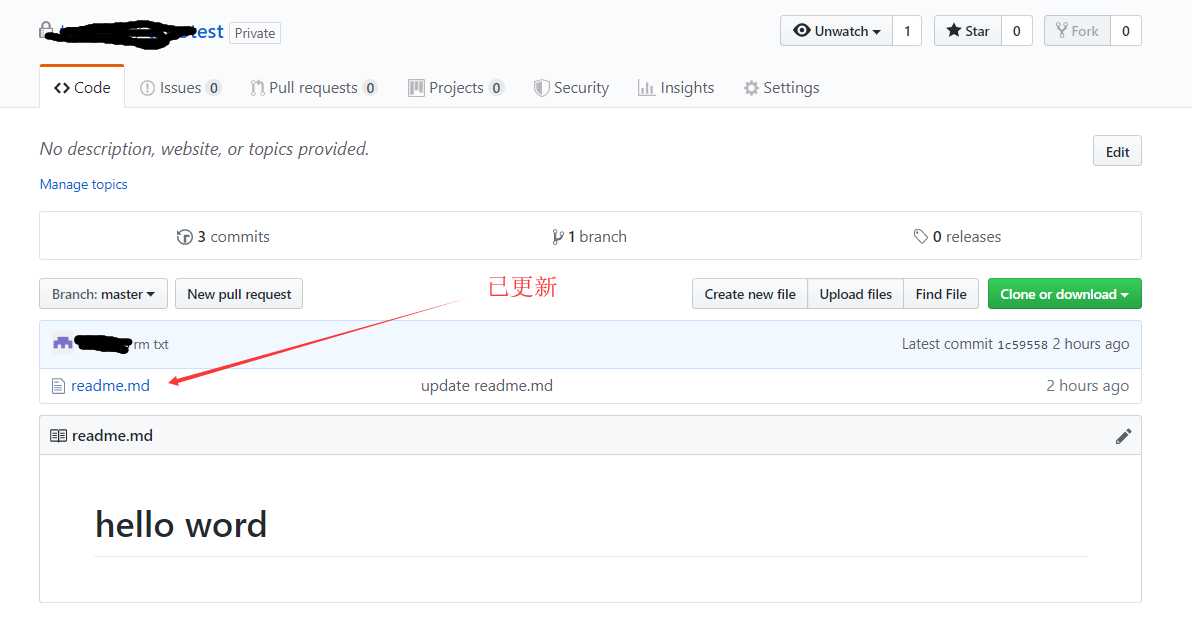Open the Projects tab
This screenshot has height=633, width=1192.
tap(455, 87)
